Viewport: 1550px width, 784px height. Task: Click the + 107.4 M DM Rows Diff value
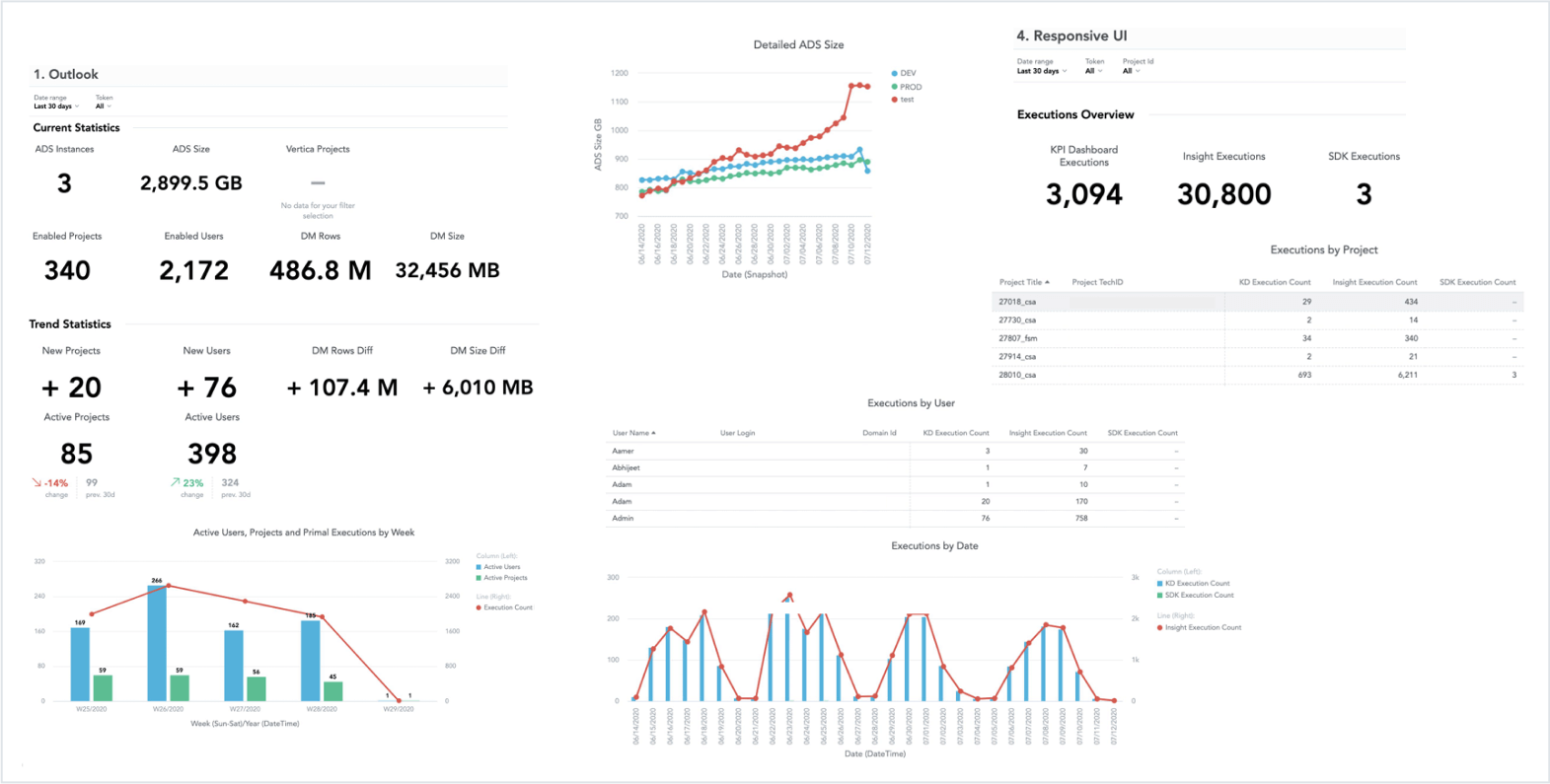pyautogui.click(x=342, y=388)
